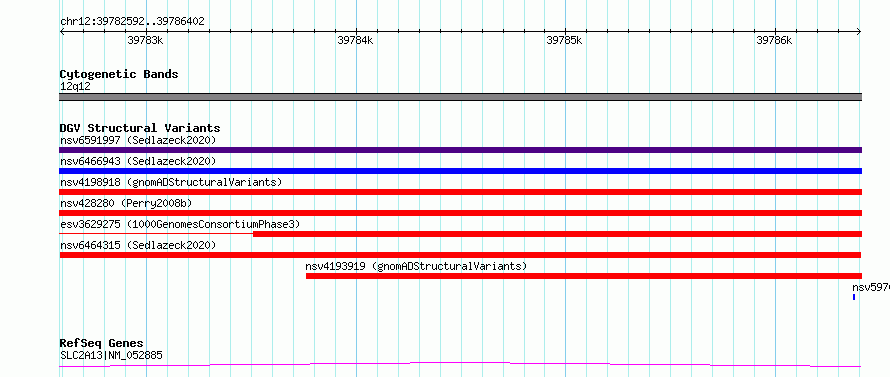890x377 pixels.
Task: Select the red nsv6464315 variant bar
Action: click(460, 255)
